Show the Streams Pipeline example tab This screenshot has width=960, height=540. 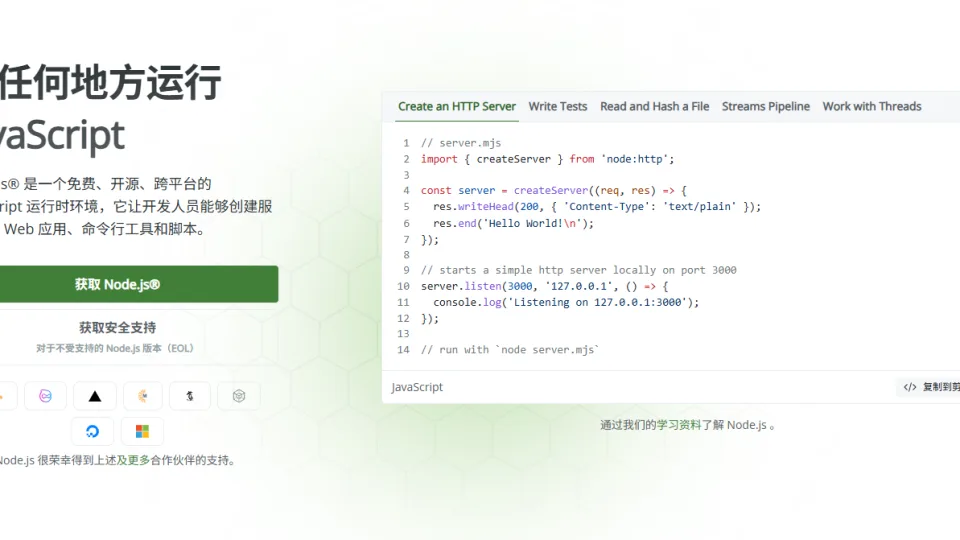765,107
